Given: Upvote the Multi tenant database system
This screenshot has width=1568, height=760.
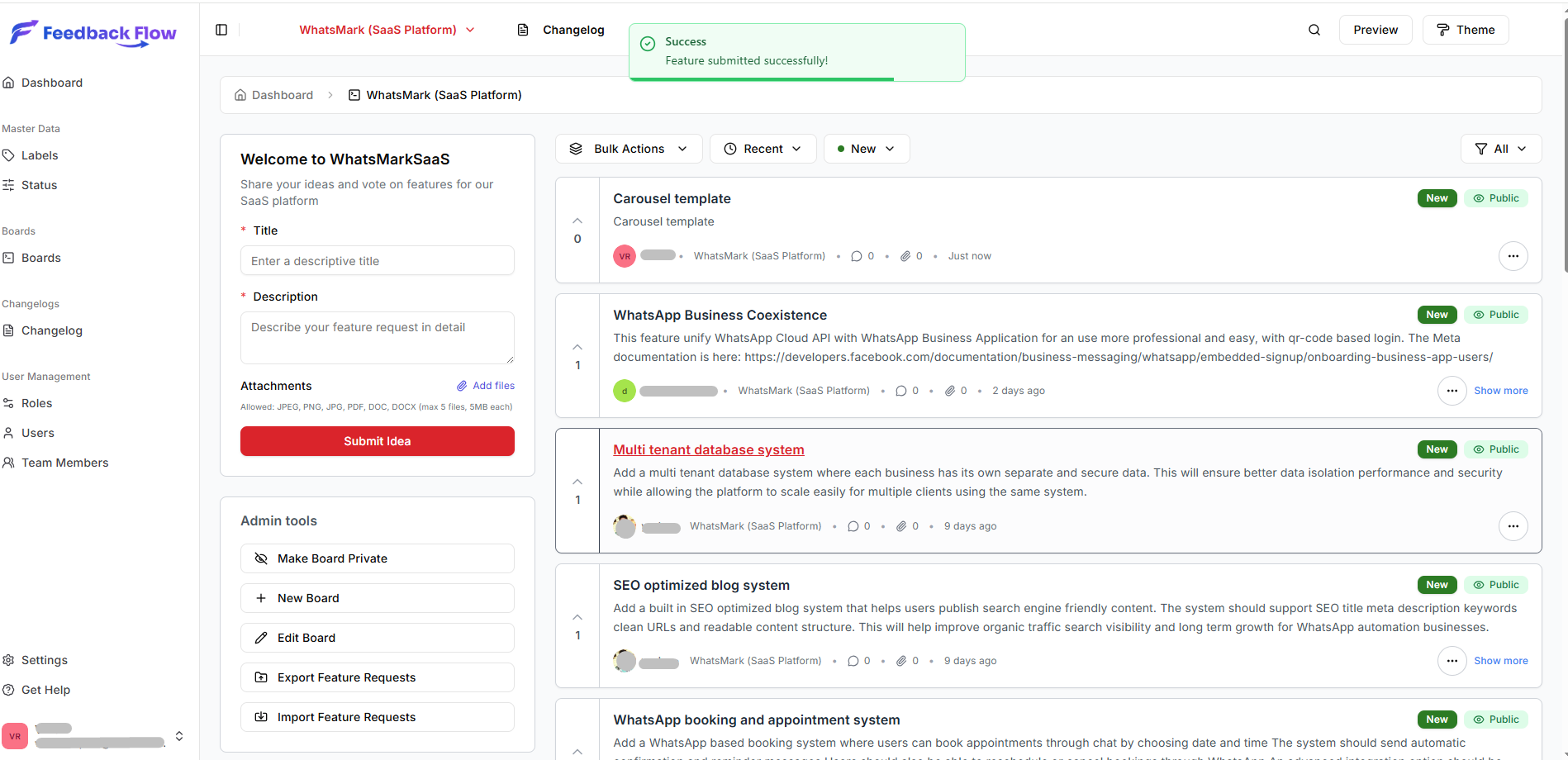Looking at the screenshot, I should (577, 482).
